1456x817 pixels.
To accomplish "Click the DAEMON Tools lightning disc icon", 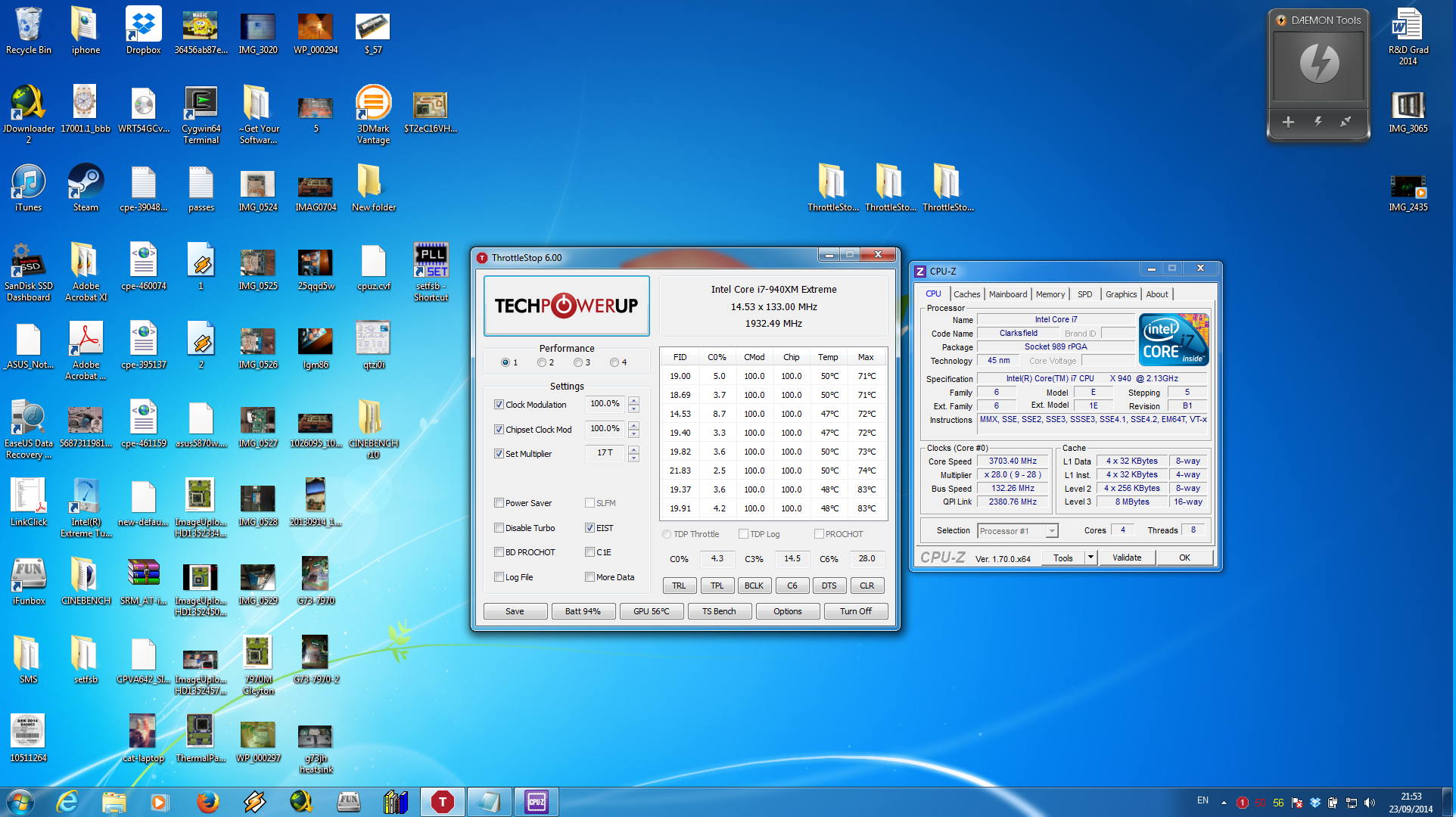I will point(1319,63).
